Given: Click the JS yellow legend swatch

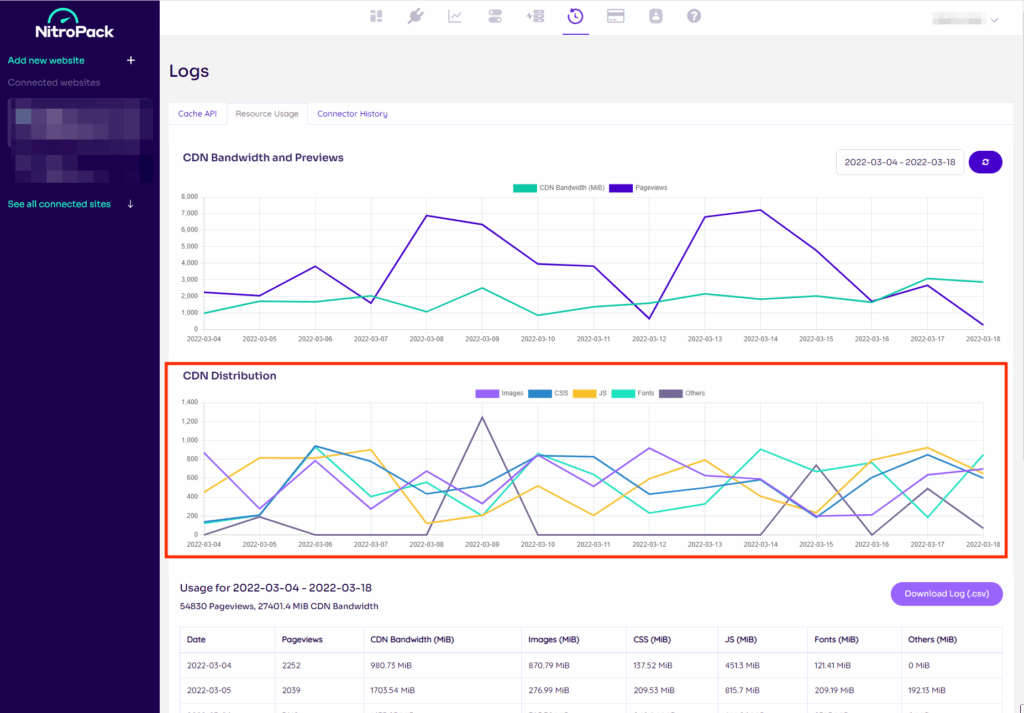Looking at the screenshot, I should 590,393.
